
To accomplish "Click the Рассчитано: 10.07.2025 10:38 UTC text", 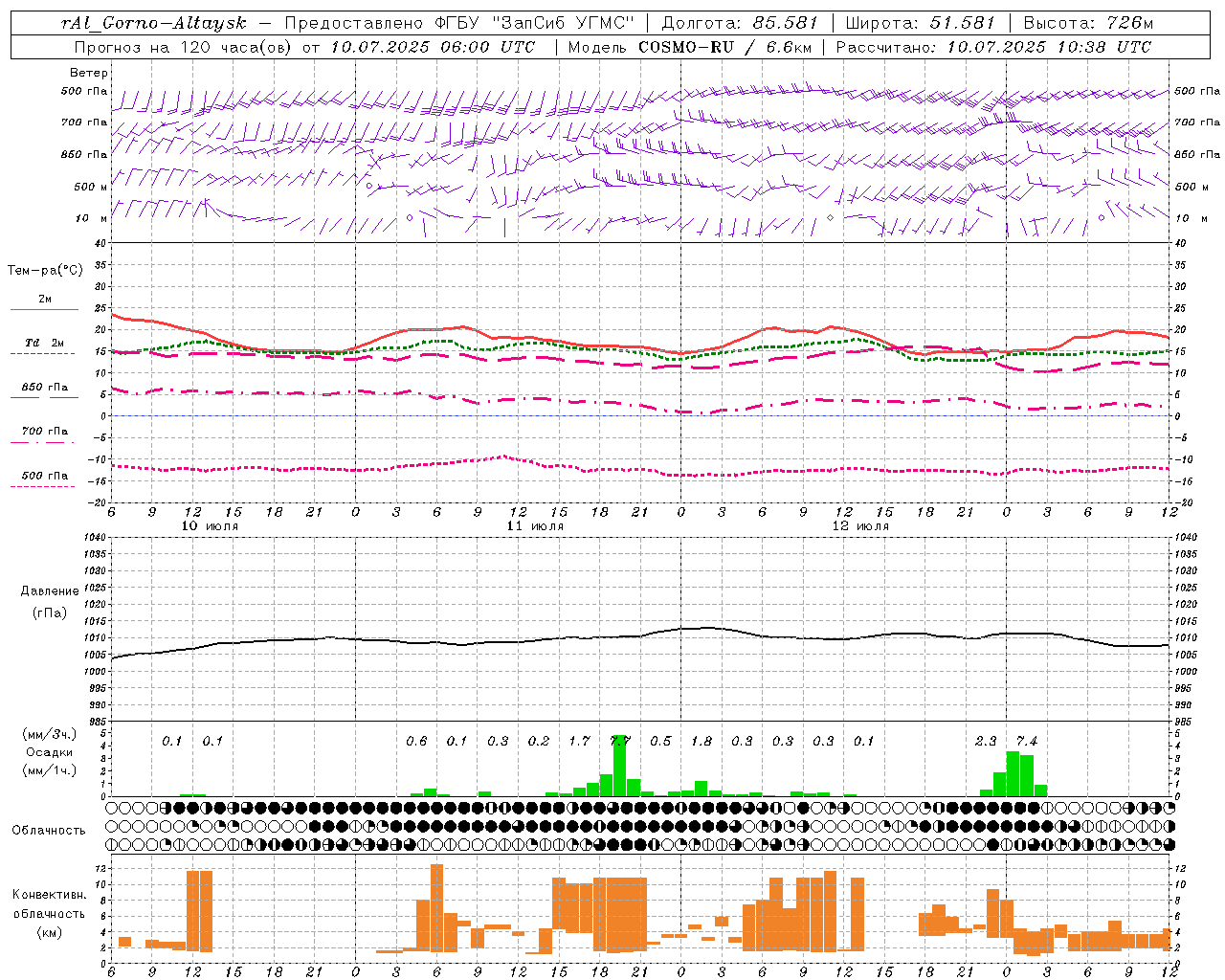I will pos(993,46).
